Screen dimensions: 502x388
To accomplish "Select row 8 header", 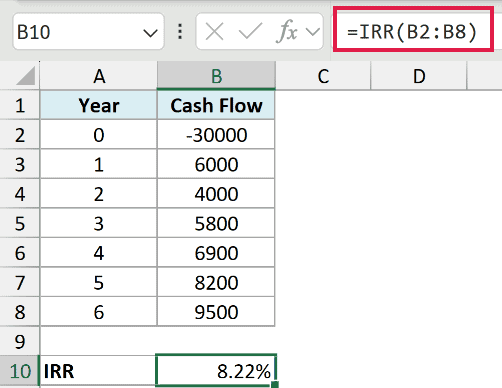I will coord(20,312).
